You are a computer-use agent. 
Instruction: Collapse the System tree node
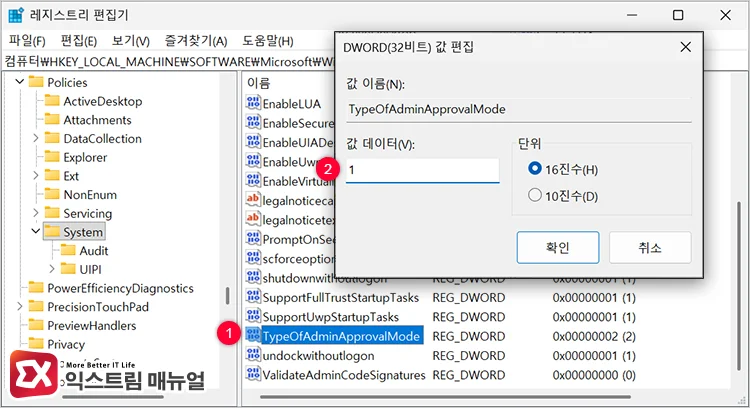(x=35, y=231)
